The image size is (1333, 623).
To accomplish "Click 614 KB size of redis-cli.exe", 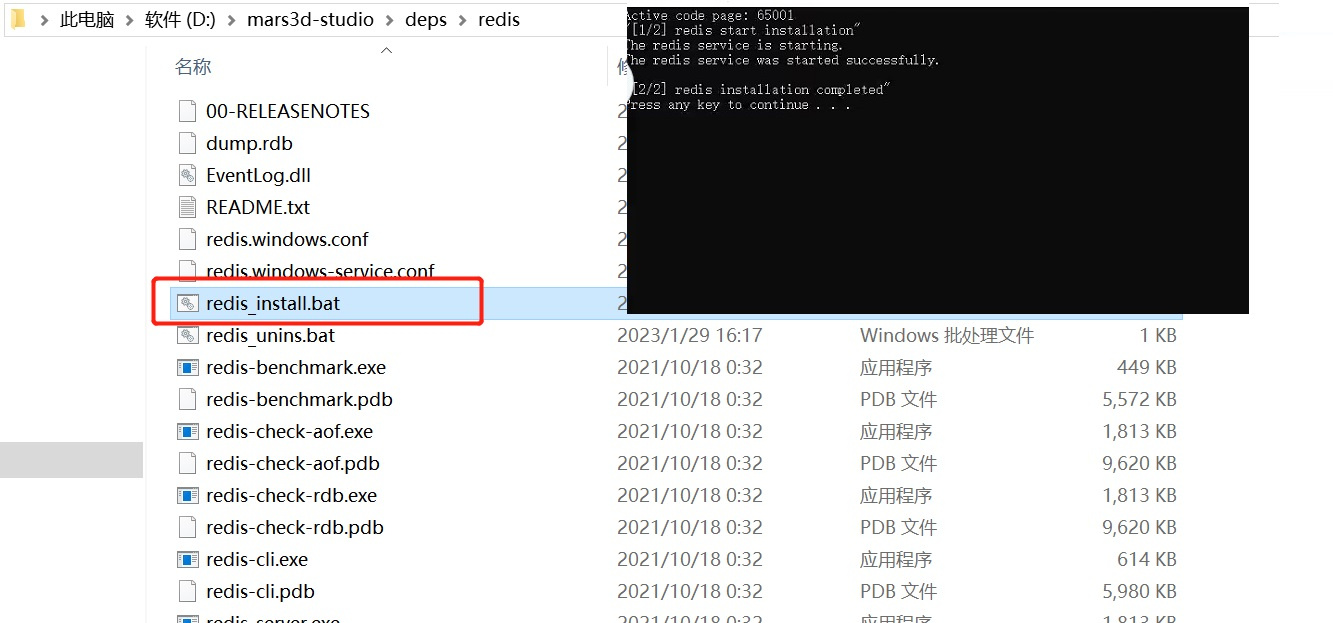I will tap(1147, 559).
